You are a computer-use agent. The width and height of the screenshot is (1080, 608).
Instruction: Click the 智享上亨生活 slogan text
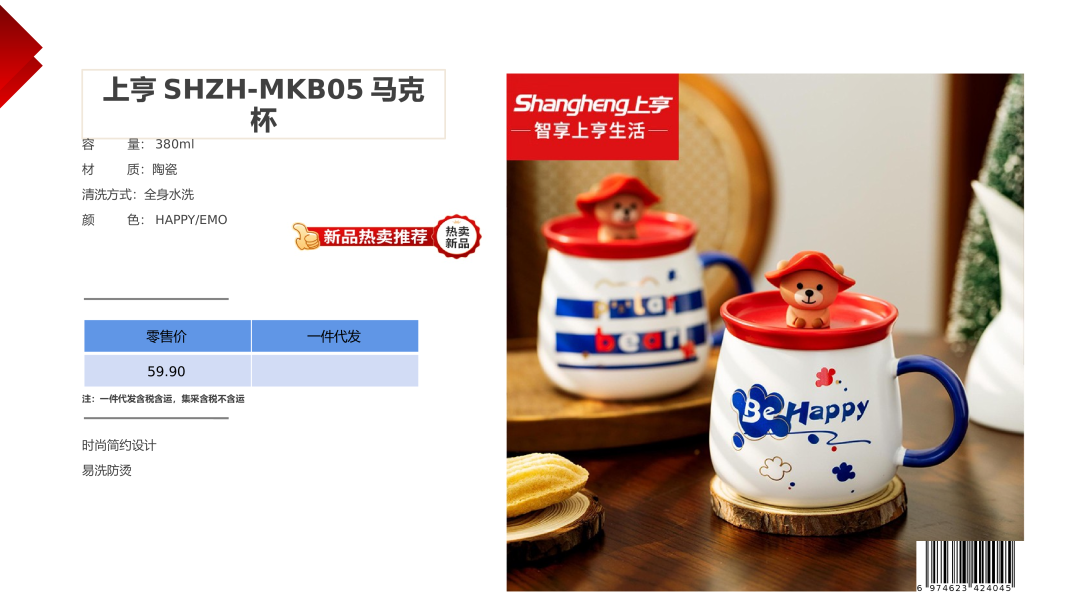click(590, 130)
